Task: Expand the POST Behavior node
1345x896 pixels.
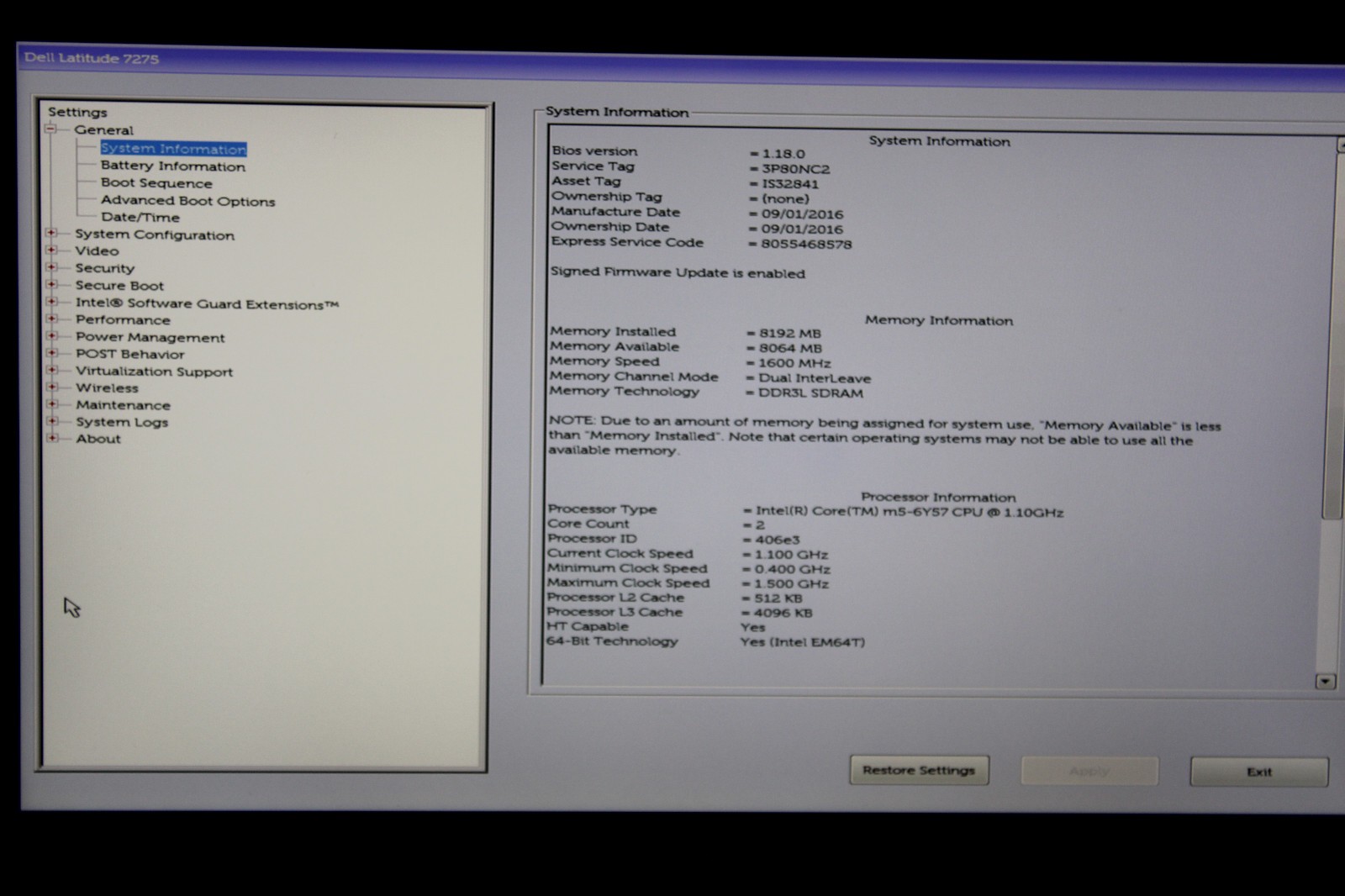Action: pyautogui.click(x=51, y=352)
